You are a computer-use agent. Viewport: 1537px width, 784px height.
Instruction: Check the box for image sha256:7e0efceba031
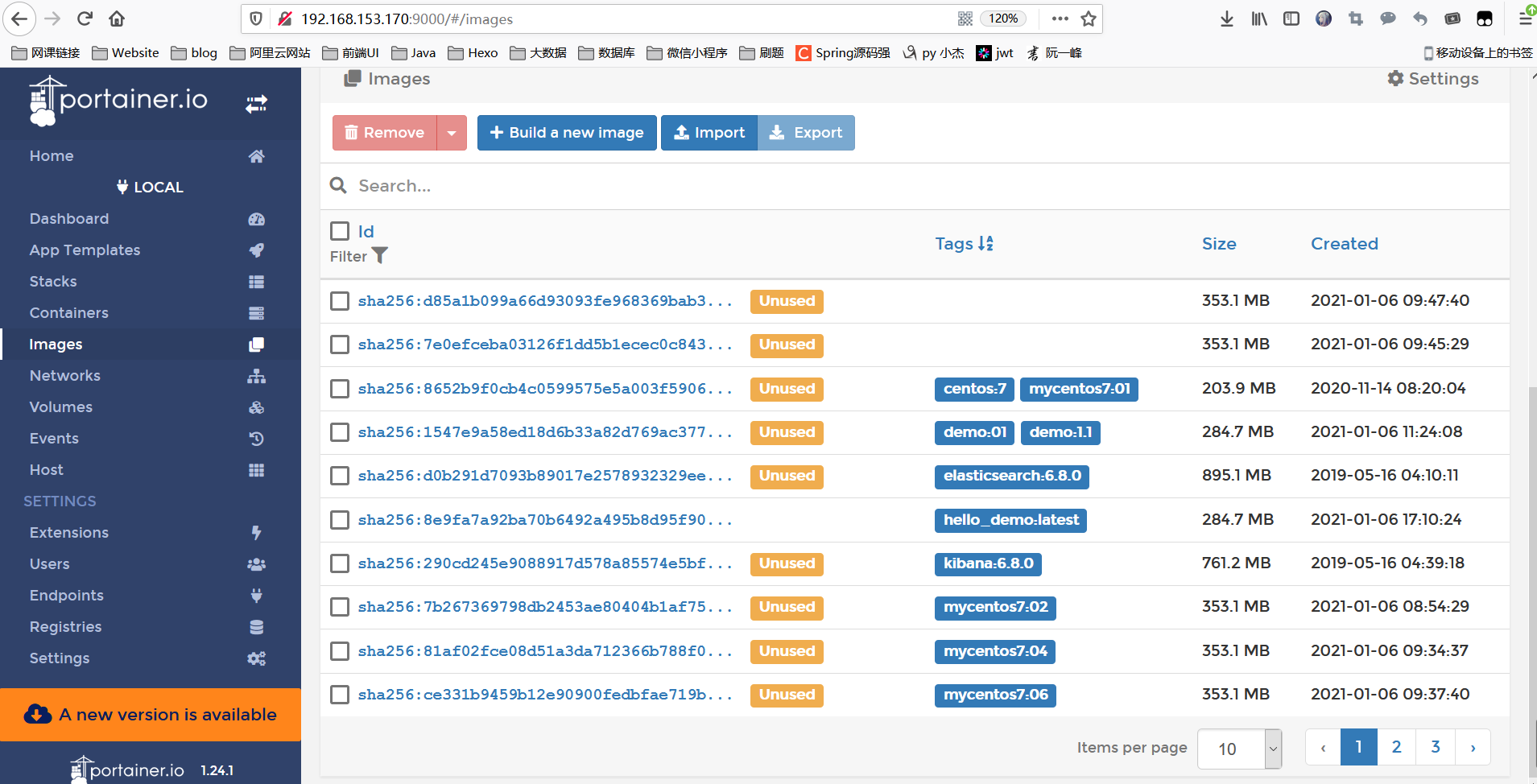[x=340, y=345]
